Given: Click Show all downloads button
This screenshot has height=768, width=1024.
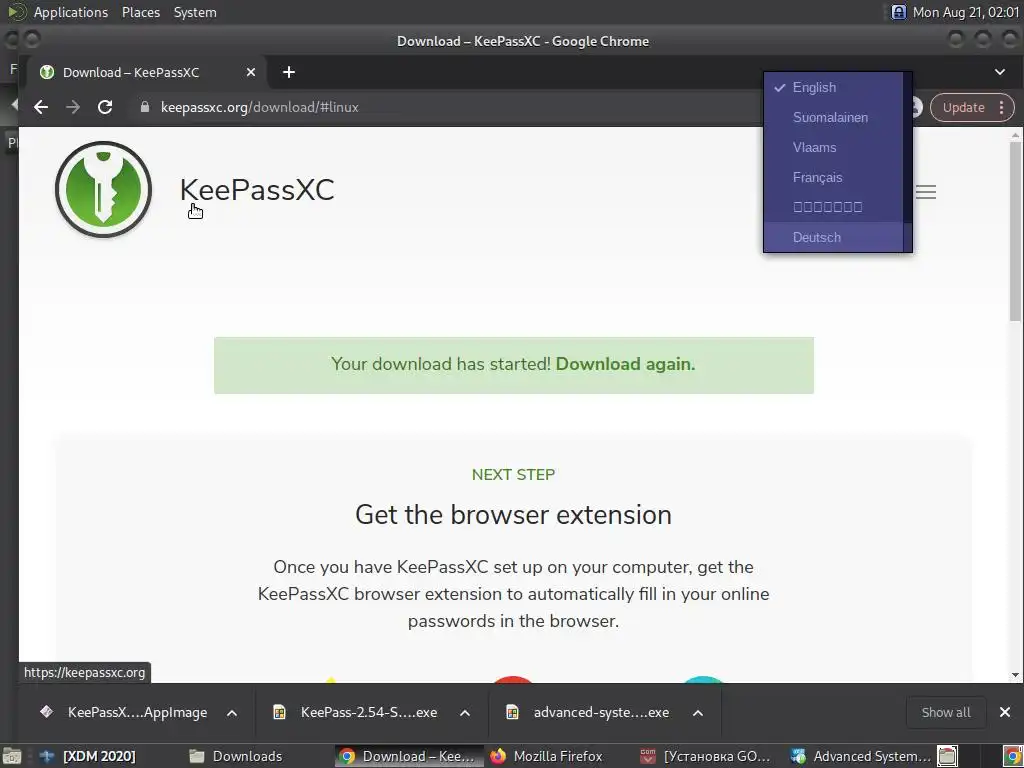Looking at the screenshot, I should (x=946, y=712).
